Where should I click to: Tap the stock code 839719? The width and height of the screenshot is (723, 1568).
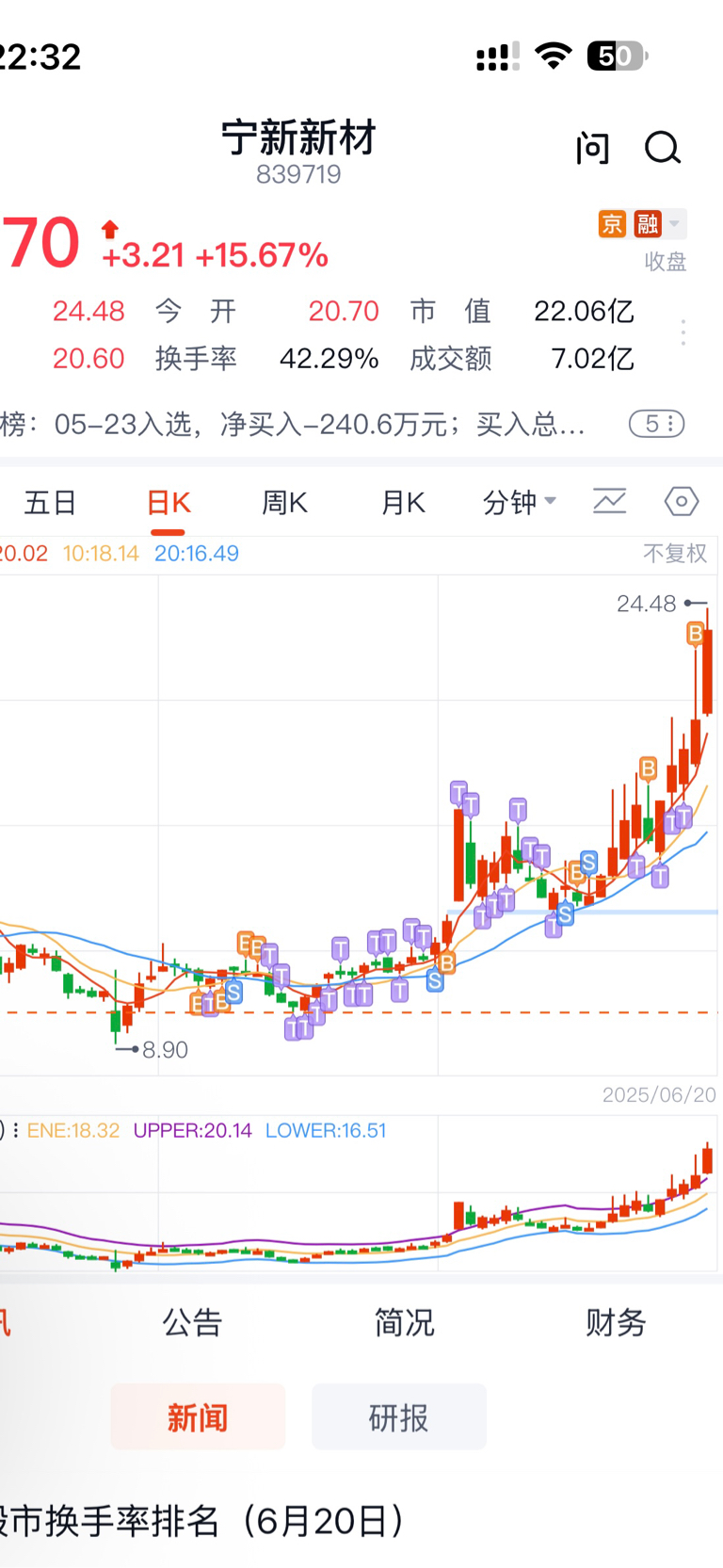pos(298,174)
